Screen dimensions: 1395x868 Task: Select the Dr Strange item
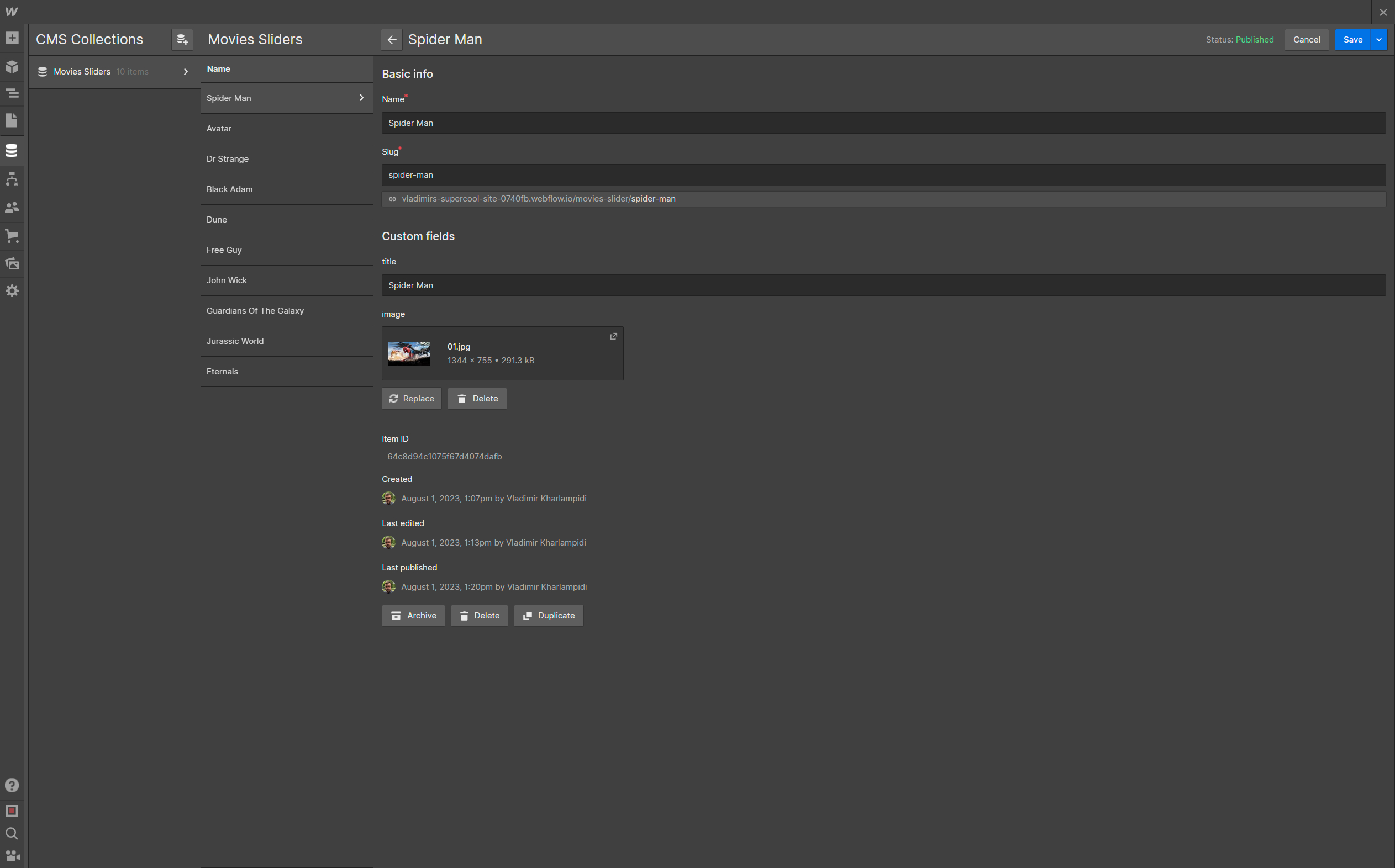[287, 159]
